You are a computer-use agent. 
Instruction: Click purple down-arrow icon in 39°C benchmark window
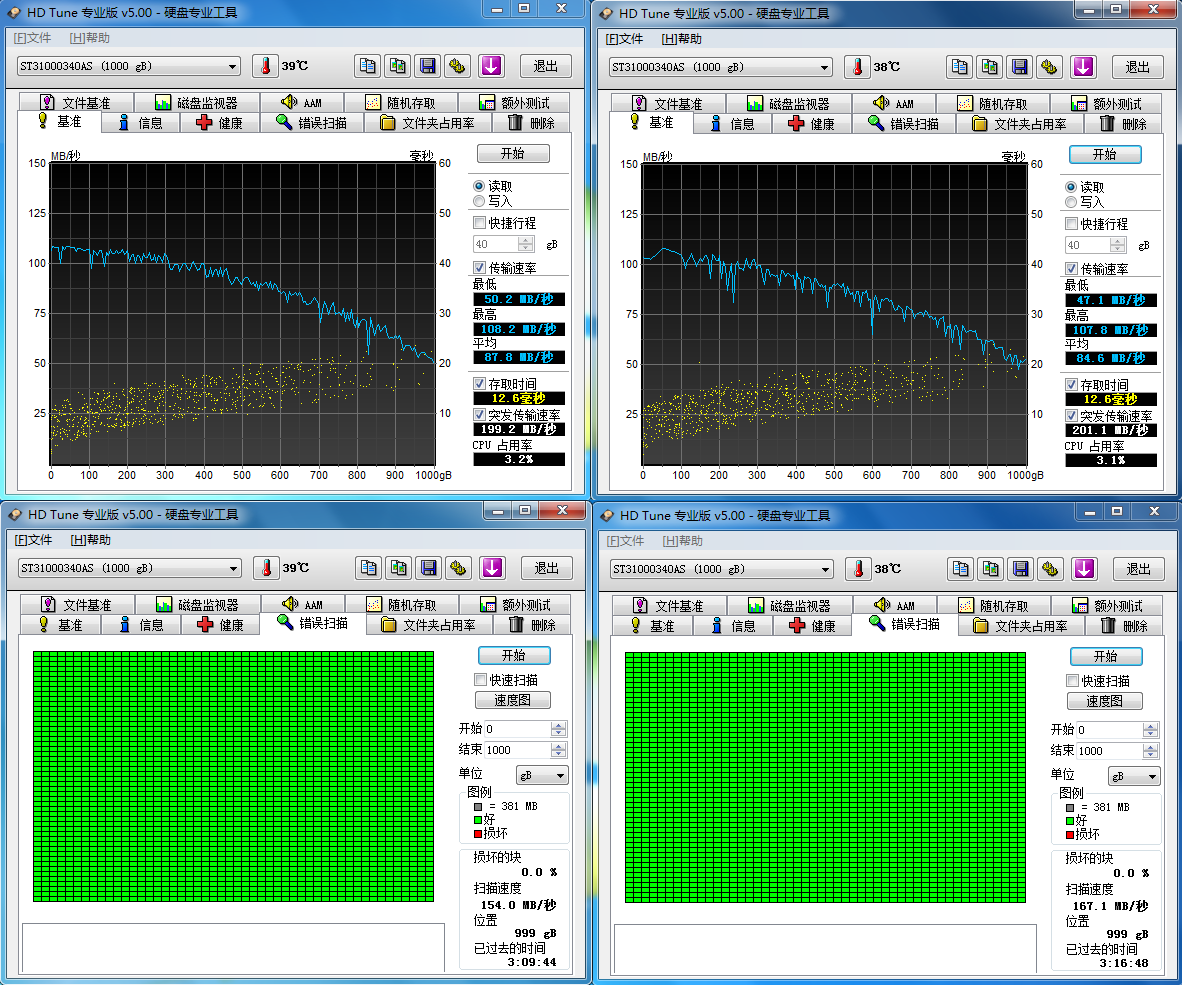491,66
